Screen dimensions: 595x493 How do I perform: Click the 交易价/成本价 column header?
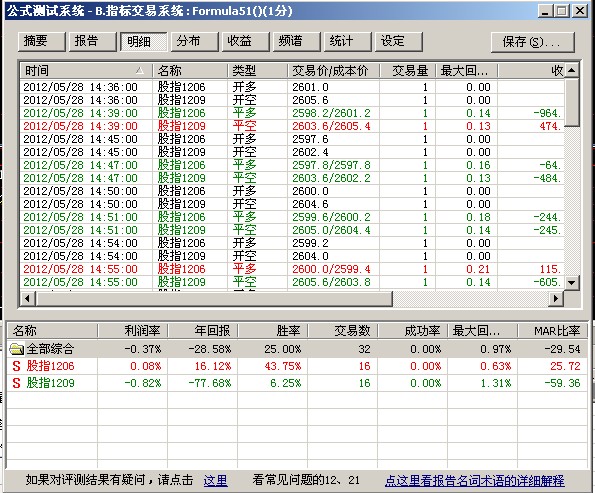[334, 71]
